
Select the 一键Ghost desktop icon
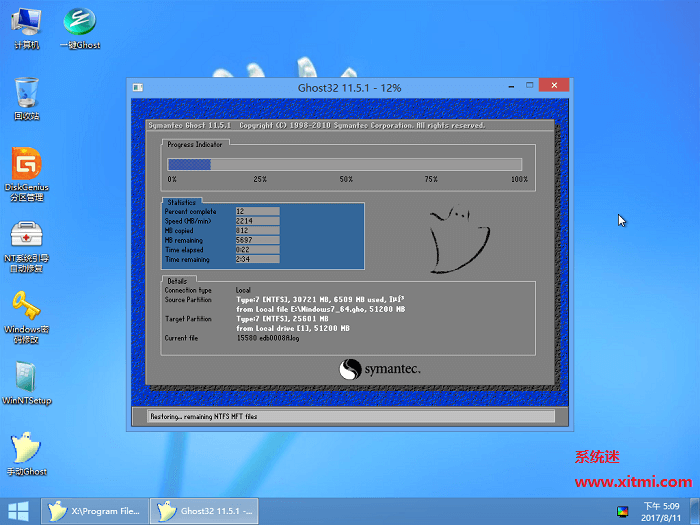(79, 28)
